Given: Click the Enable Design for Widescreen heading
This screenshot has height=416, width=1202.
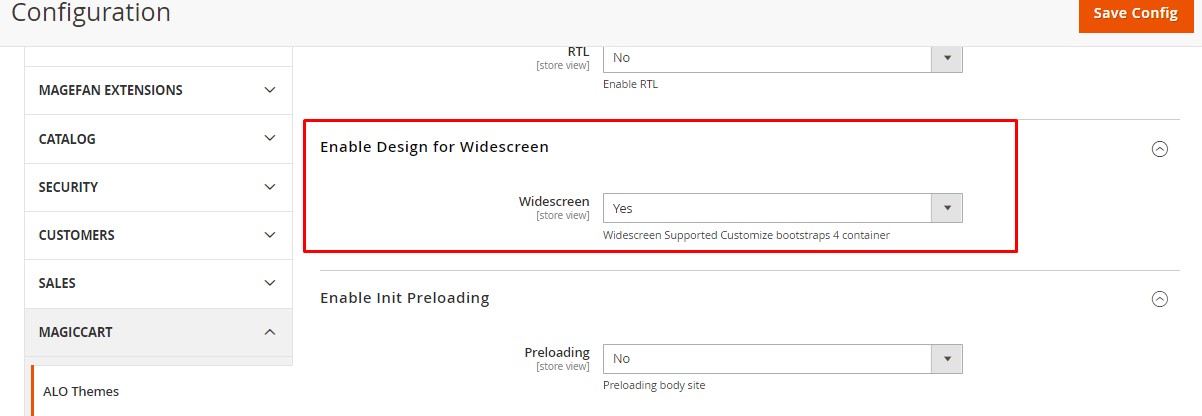Looking at the screenshot, I should coord(434,147).
